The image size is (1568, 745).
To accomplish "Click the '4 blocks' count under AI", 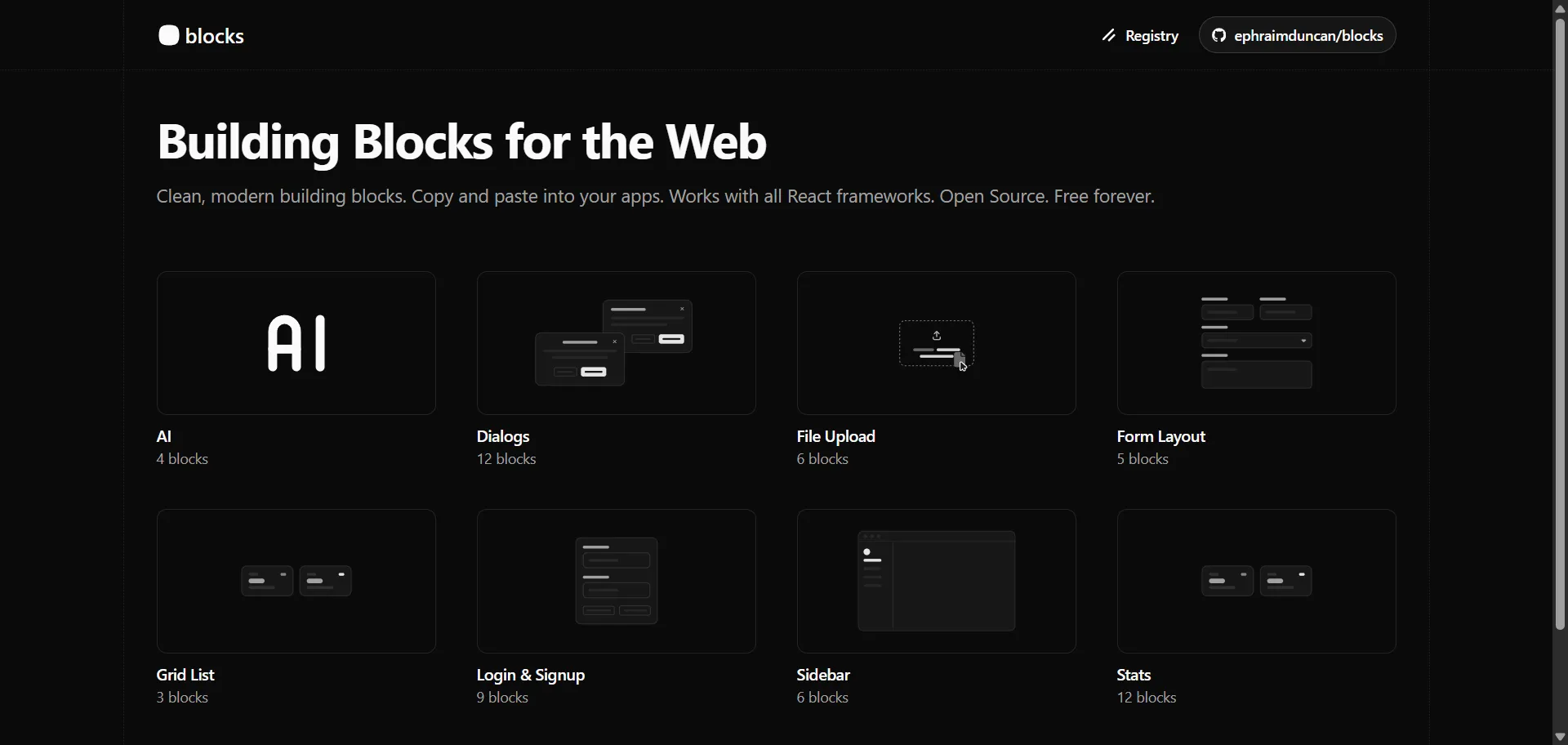I will 183,460.
